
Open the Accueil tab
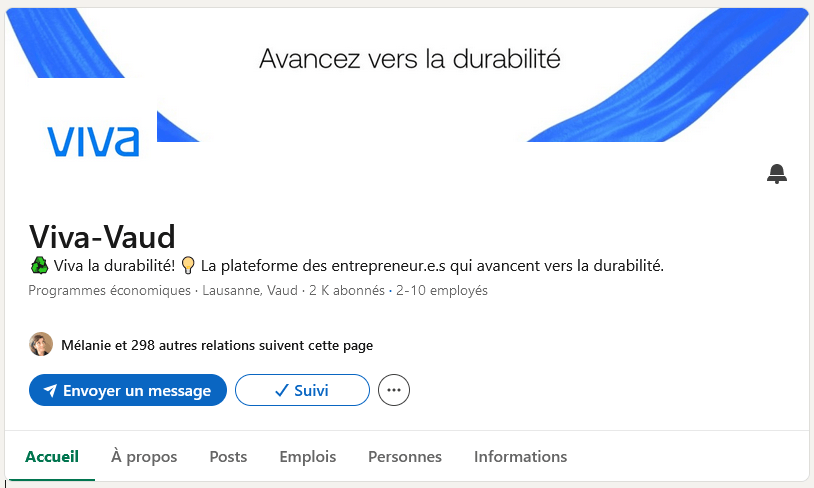(x=51, y=457)
